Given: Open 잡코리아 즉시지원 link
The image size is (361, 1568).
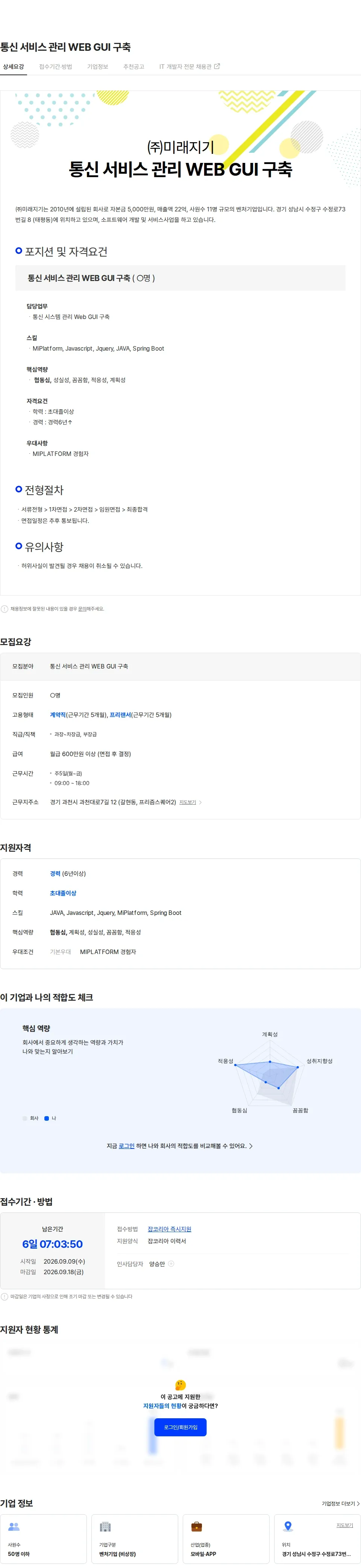Looking at the screenshot, I should pos(169,1229).
